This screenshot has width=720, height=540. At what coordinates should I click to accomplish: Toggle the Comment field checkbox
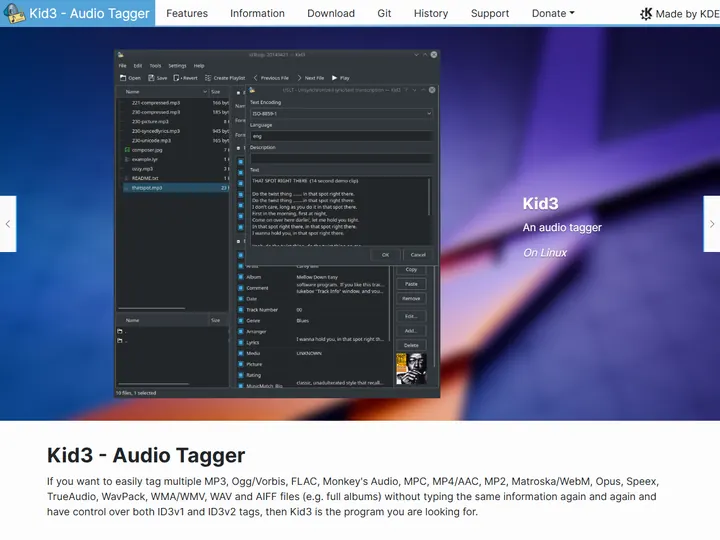pos(241,288)
